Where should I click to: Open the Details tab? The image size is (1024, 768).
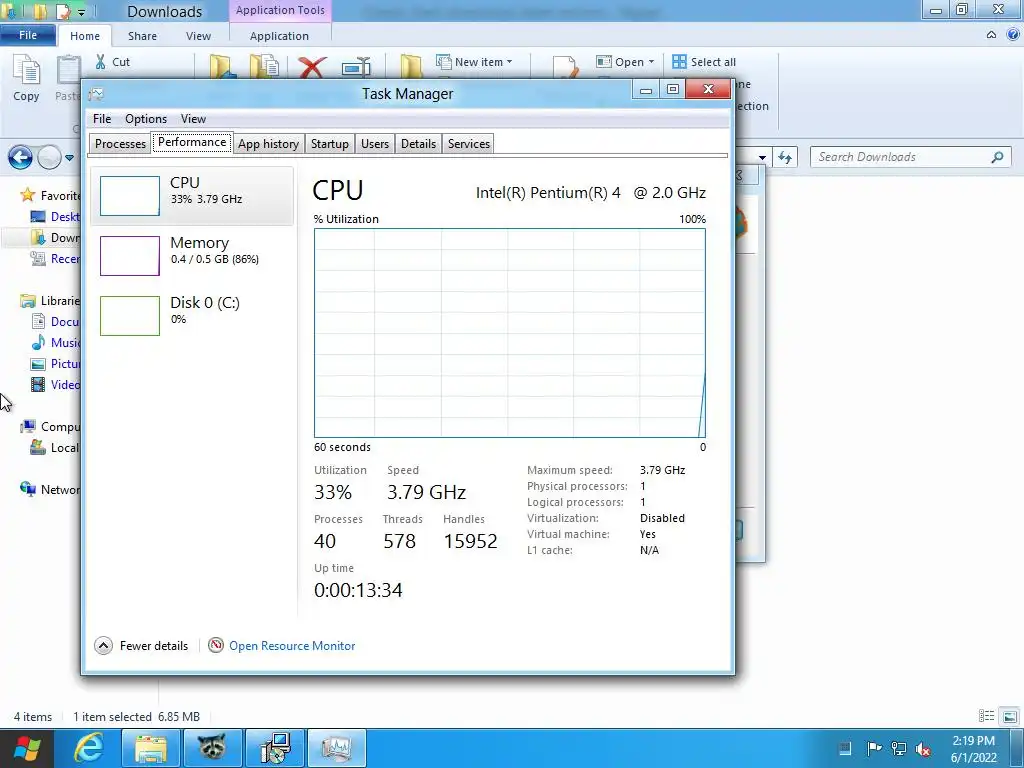pyautogui.click(x=419, y=144)
